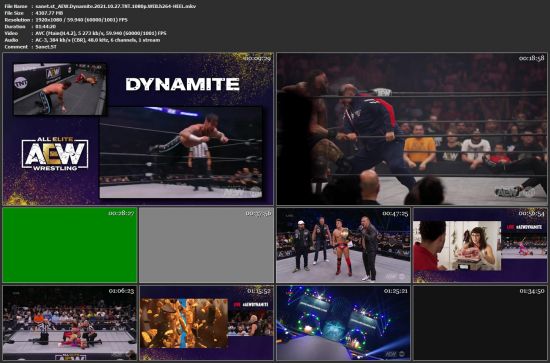Open the ringside thumbnail stamped 00:18:58
The image size is (550, 363).
click(412, 129)
